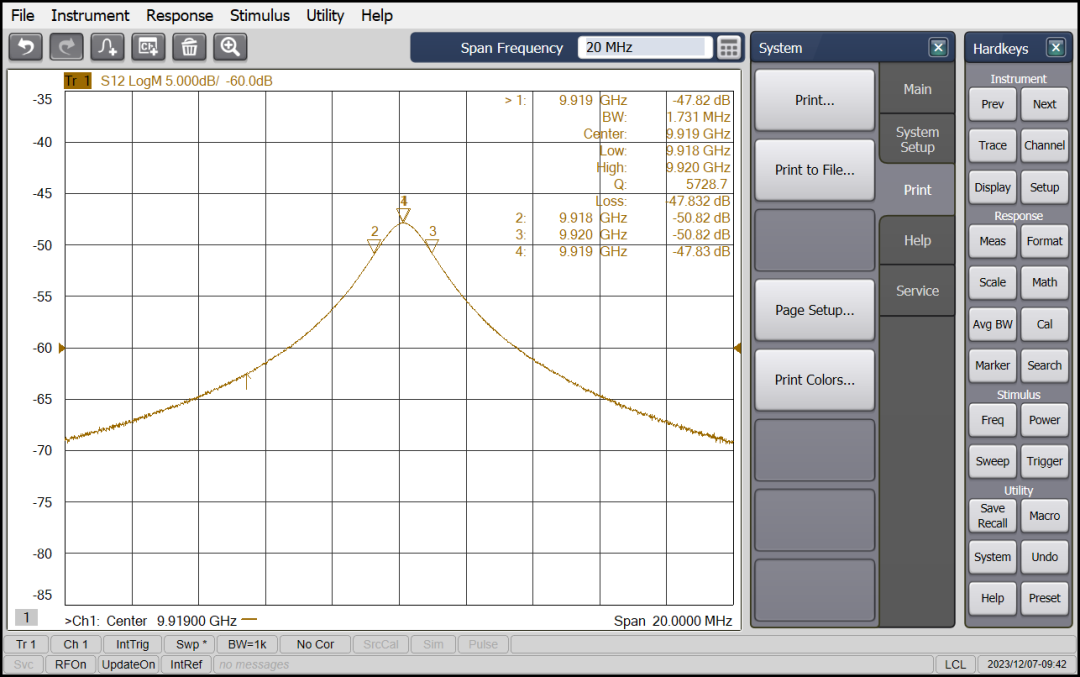Viewport: 1080px width, 677px height.
Task: Toggle RFOn in status bar
Action: coord(71,665)
